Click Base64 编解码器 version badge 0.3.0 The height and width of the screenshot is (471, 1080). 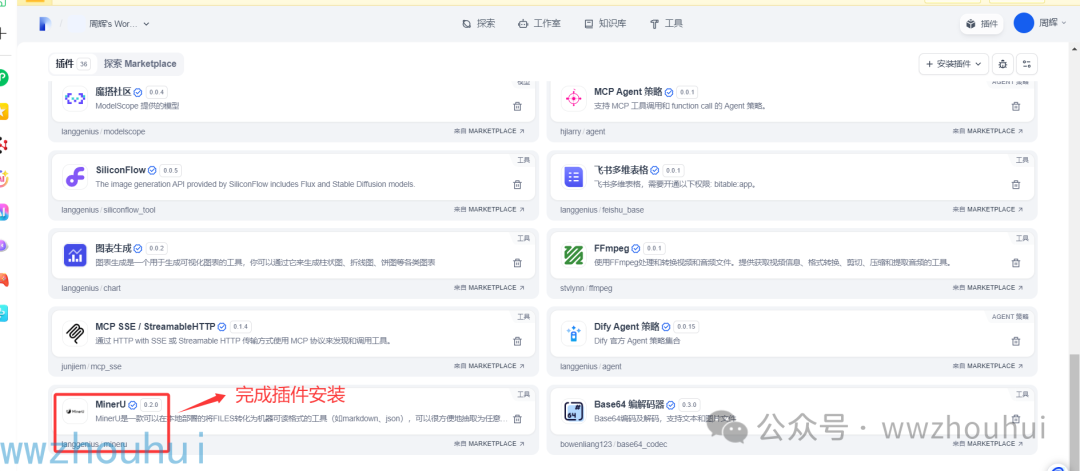point(689,404)
